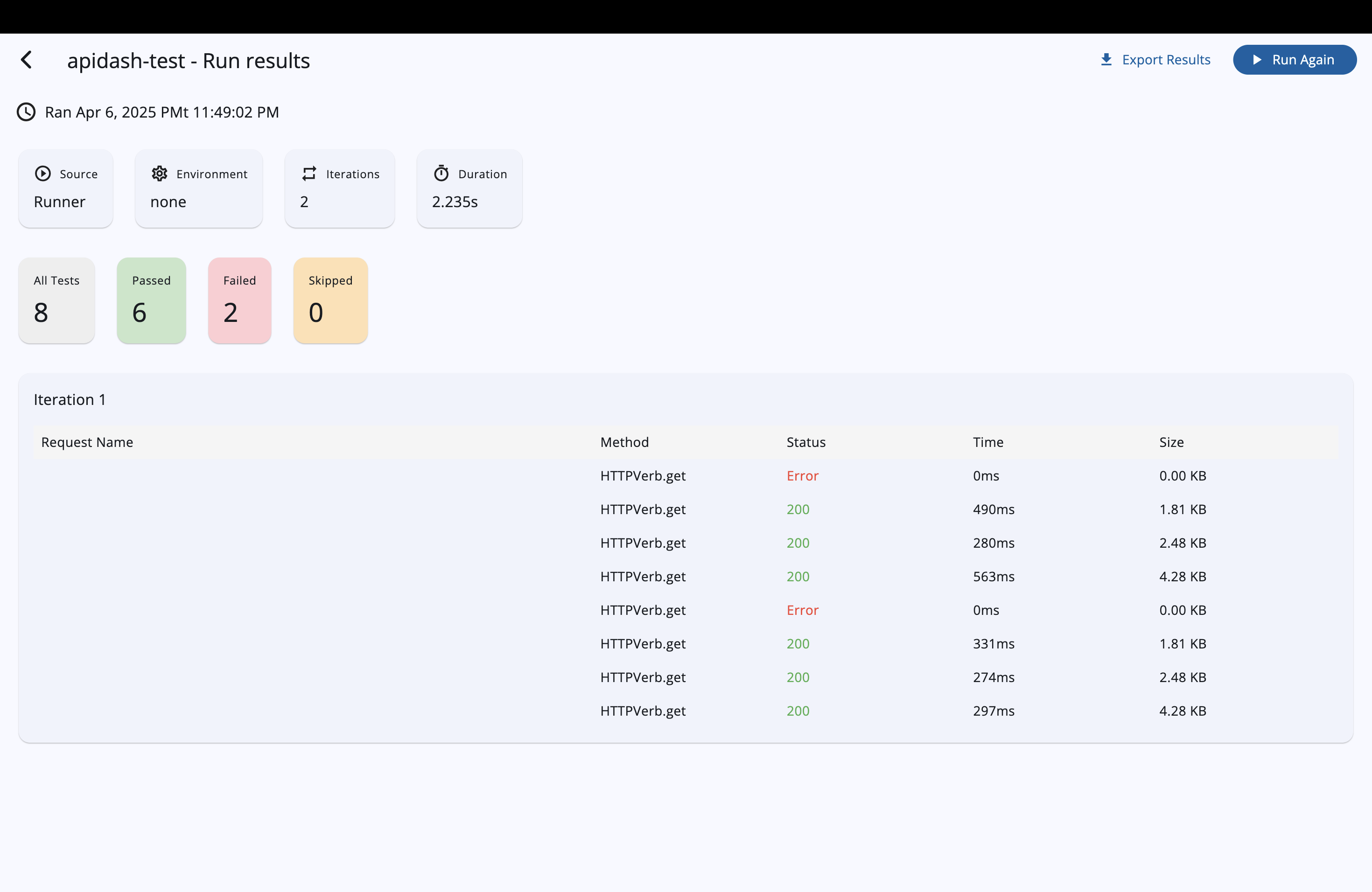Click the Export Results link

1166,60
